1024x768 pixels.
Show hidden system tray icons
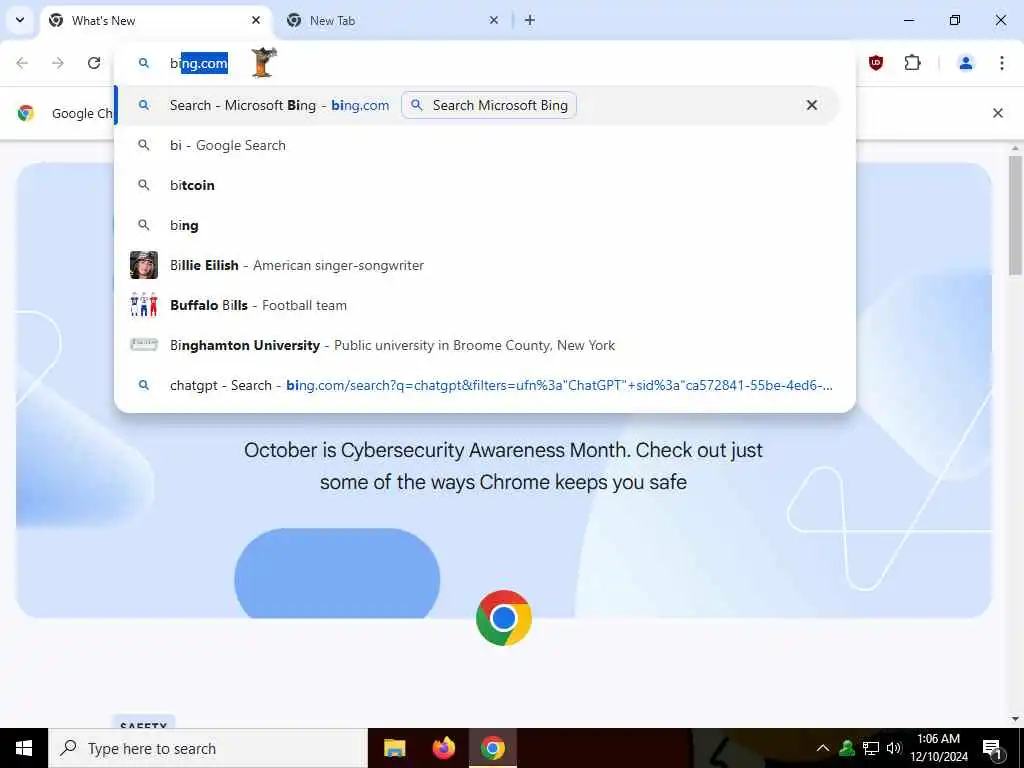823,748
